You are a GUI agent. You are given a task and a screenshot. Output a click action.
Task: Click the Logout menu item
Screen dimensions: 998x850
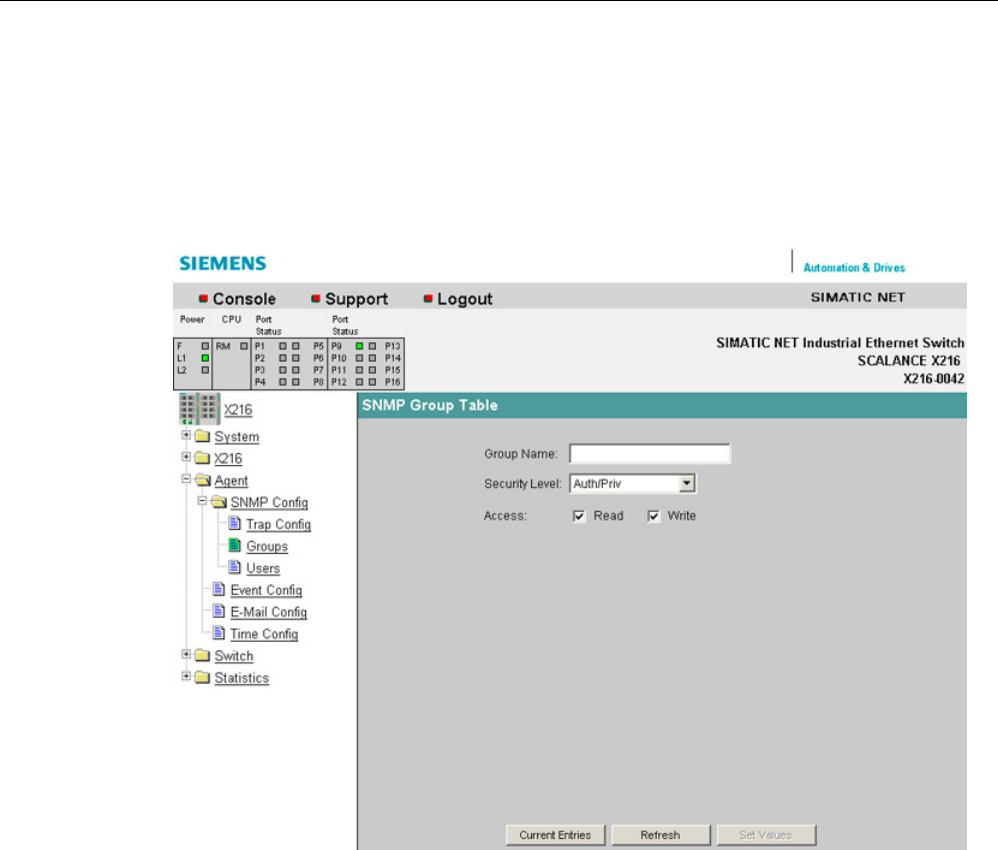click(465, 299)
